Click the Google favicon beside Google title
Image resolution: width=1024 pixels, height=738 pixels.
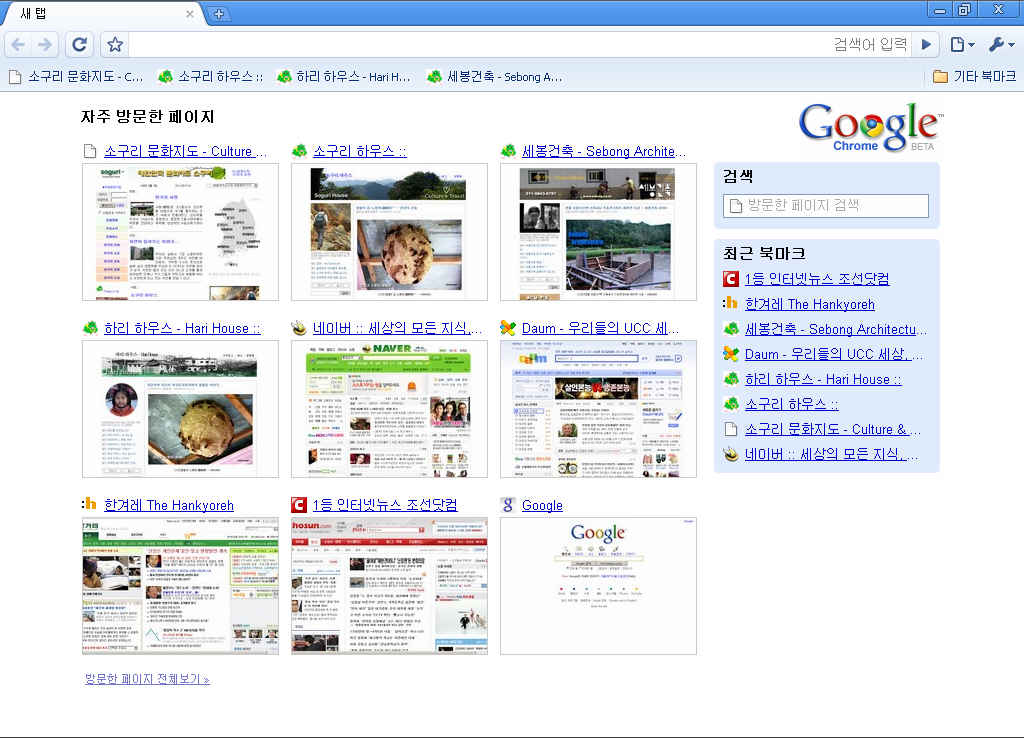tap(508, 505)
